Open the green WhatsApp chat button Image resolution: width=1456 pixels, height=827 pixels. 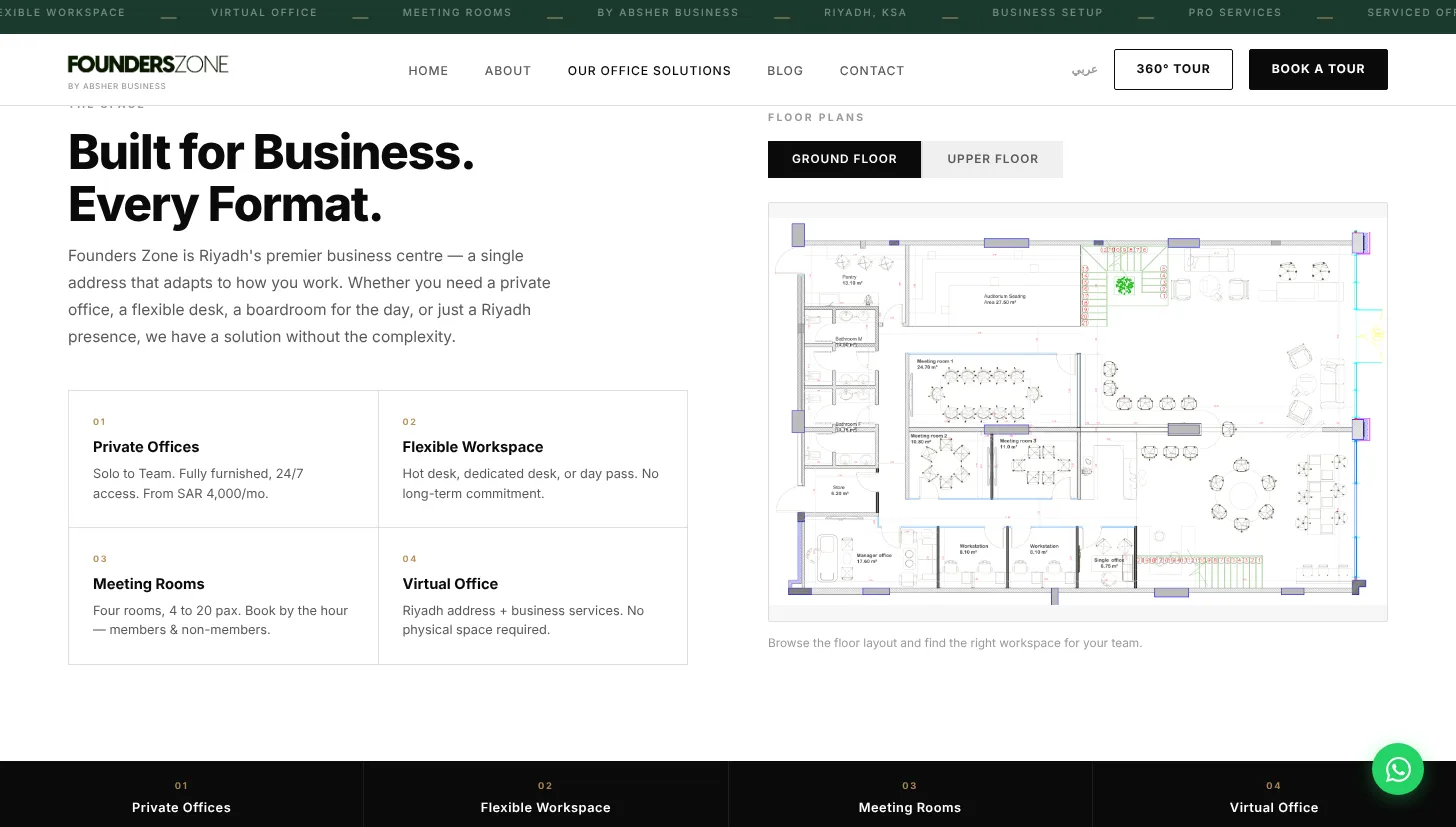1398,769
